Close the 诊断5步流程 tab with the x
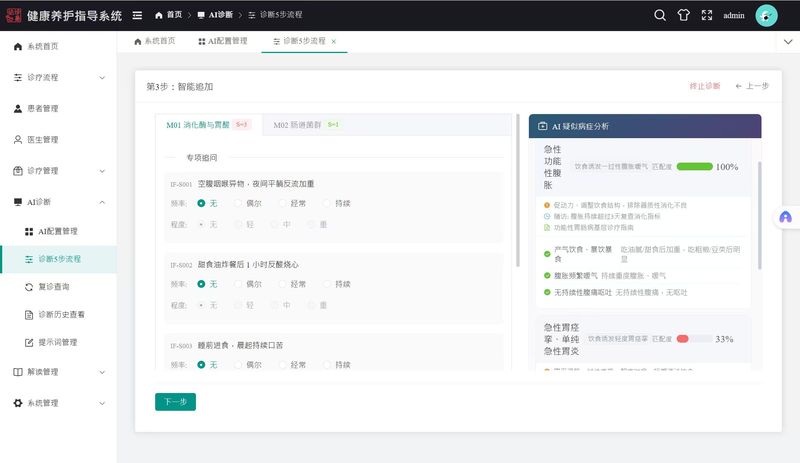This screenshot has width=800, height=463. tap(334, 41)
